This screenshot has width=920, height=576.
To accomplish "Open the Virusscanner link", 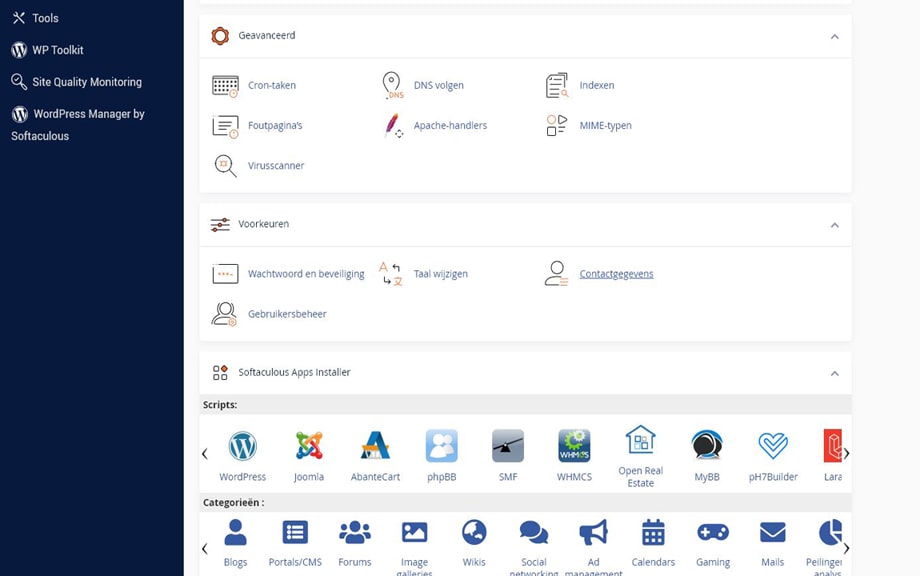I will point(276,166).
